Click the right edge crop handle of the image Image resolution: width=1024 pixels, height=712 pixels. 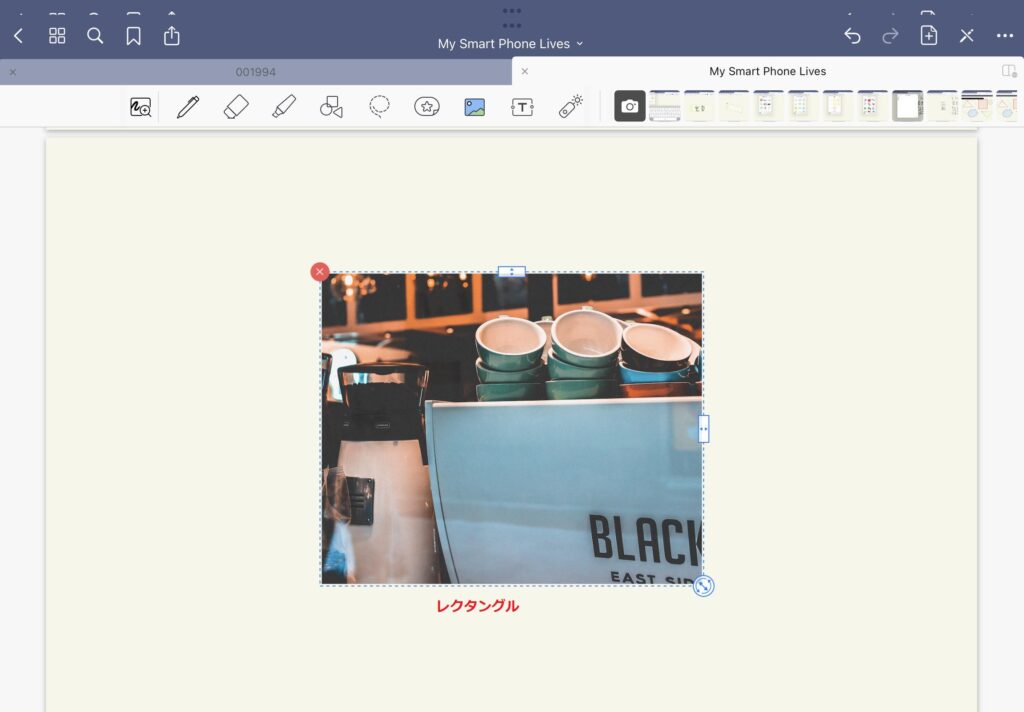tap(703, 429)
